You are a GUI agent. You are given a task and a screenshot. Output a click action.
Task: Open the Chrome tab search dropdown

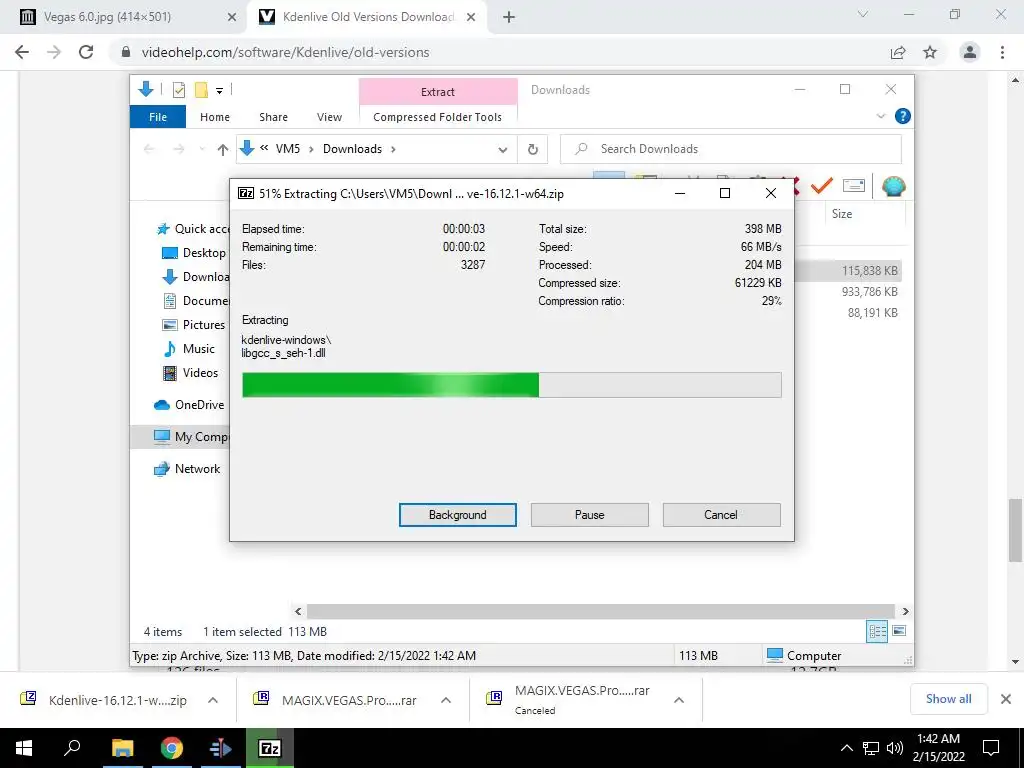pos(863,14)
